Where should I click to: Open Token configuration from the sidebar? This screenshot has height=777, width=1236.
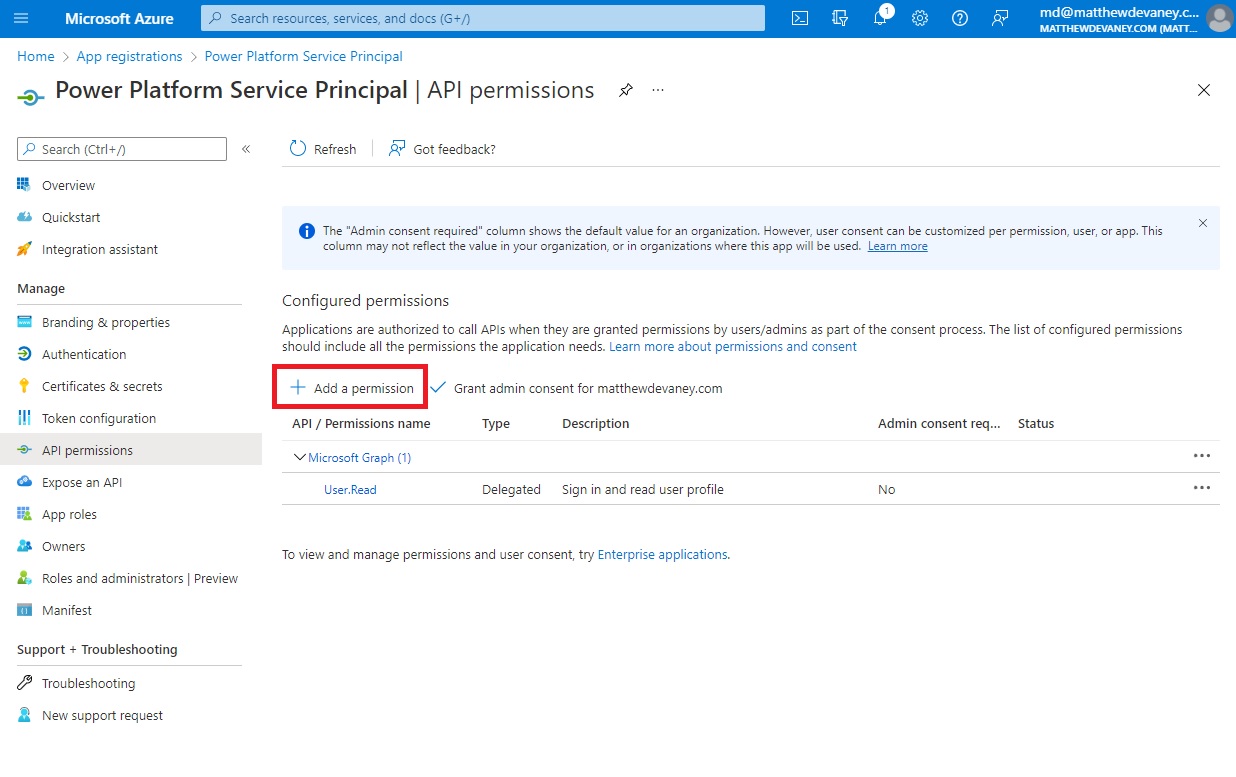(x=96, y=417)
